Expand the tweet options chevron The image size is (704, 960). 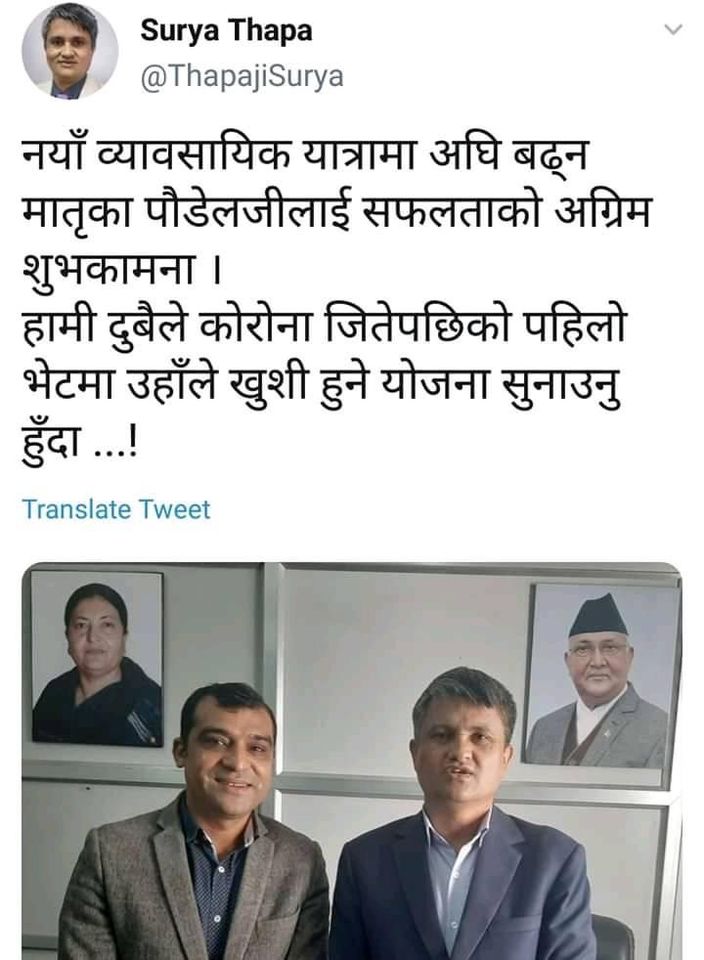(673, 29)
